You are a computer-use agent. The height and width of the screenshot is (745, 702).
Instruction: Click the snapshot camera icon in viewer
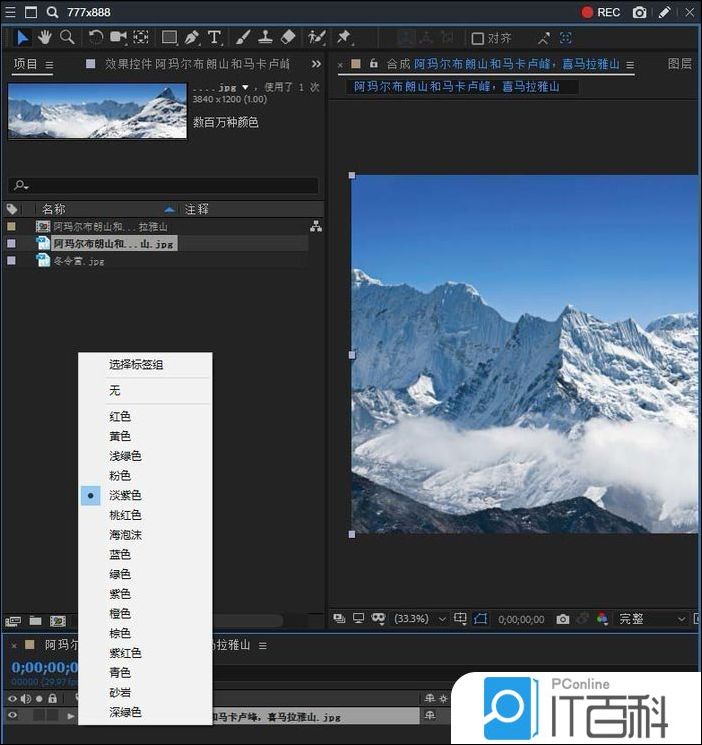(563, 619)
